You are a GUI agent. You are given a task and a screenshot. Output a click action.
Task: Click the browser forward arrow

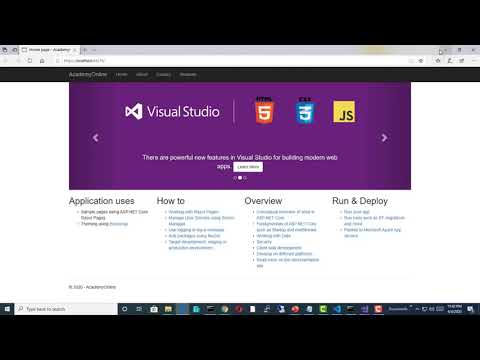click(x=18, y=61)
